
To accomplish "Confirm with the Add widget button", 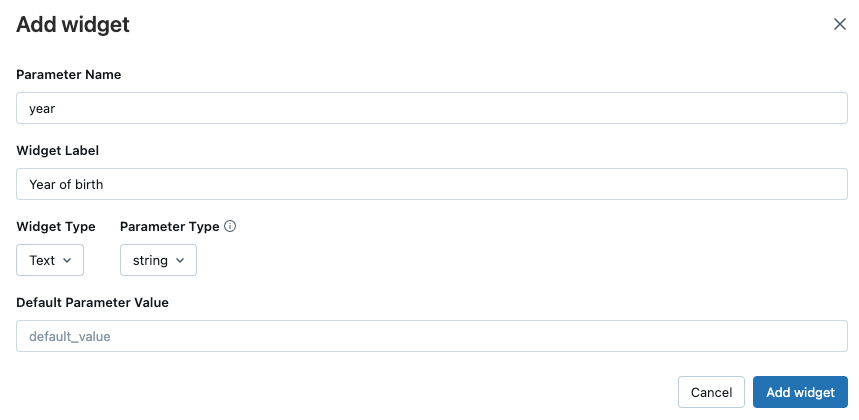I will [x=800, y=392].
